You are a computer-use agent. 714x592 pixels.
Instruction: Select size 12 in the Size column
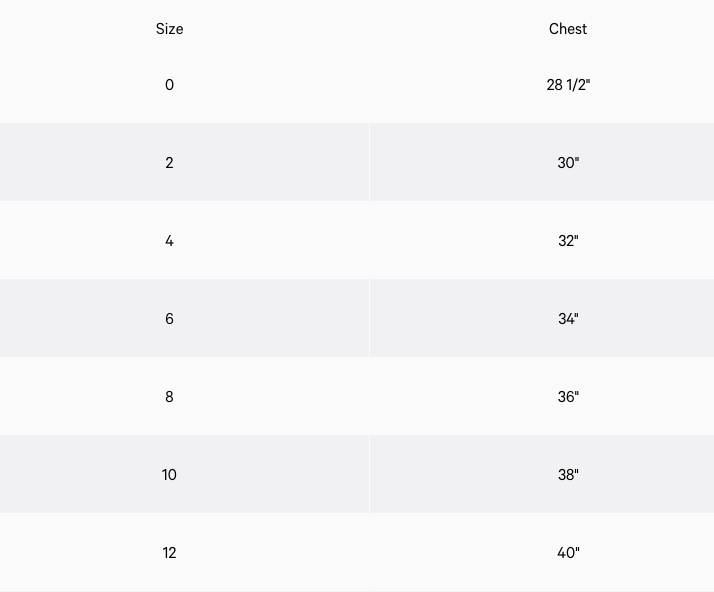pyautogui.click(x=169, y=553)
